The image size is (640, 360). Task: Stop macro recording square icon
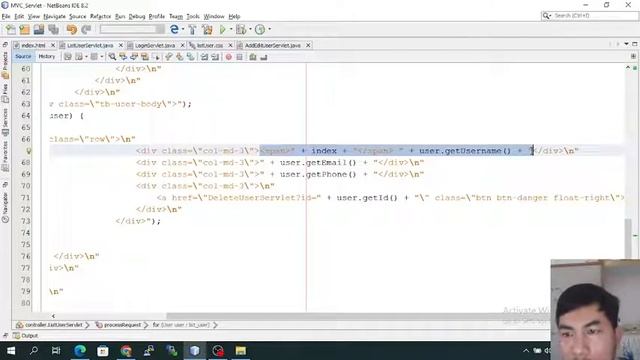coord(240,57)
